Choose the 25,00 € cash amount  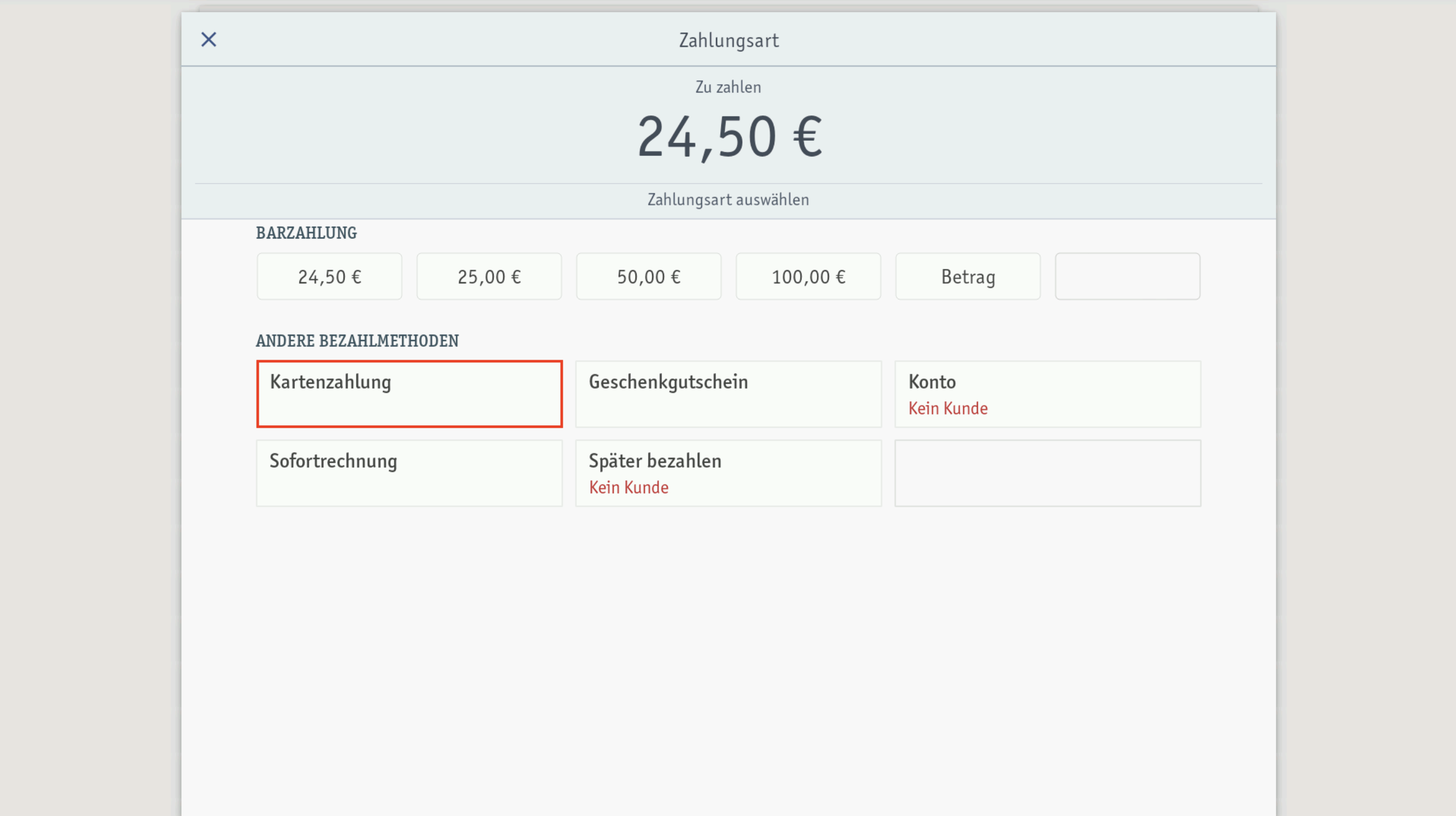click(x=489, y=277)
